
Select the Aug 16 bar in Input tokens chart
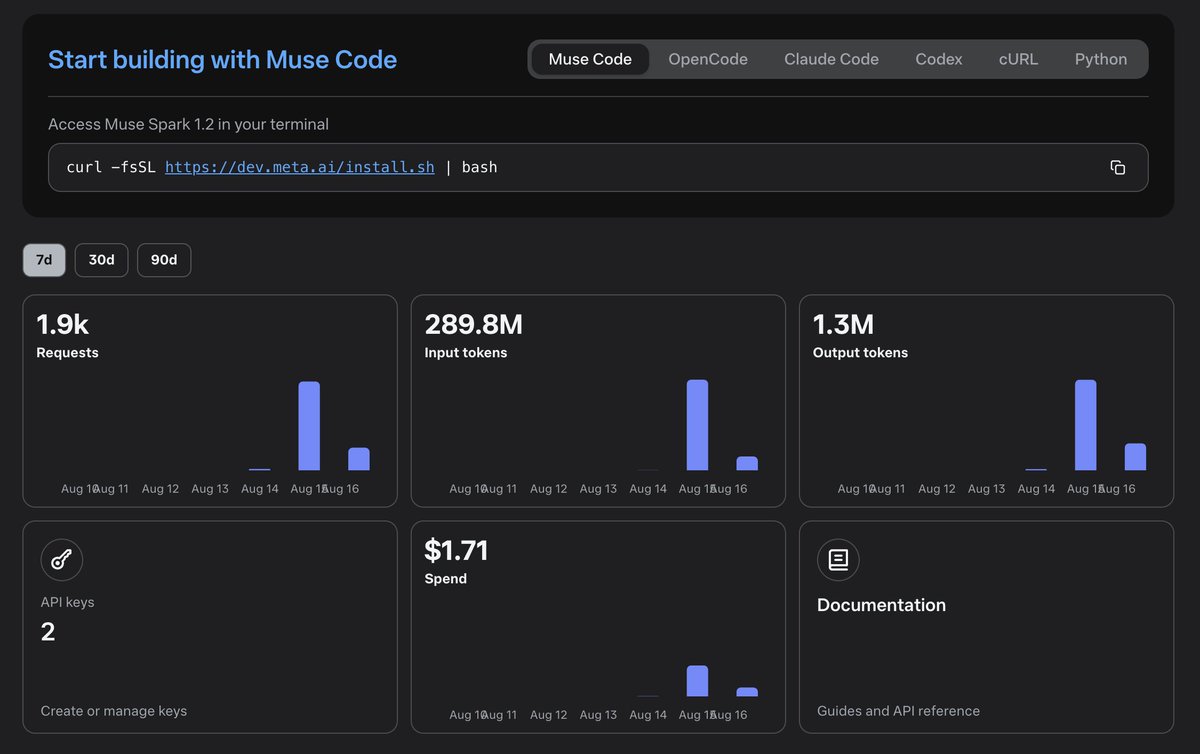coord(747,463)
